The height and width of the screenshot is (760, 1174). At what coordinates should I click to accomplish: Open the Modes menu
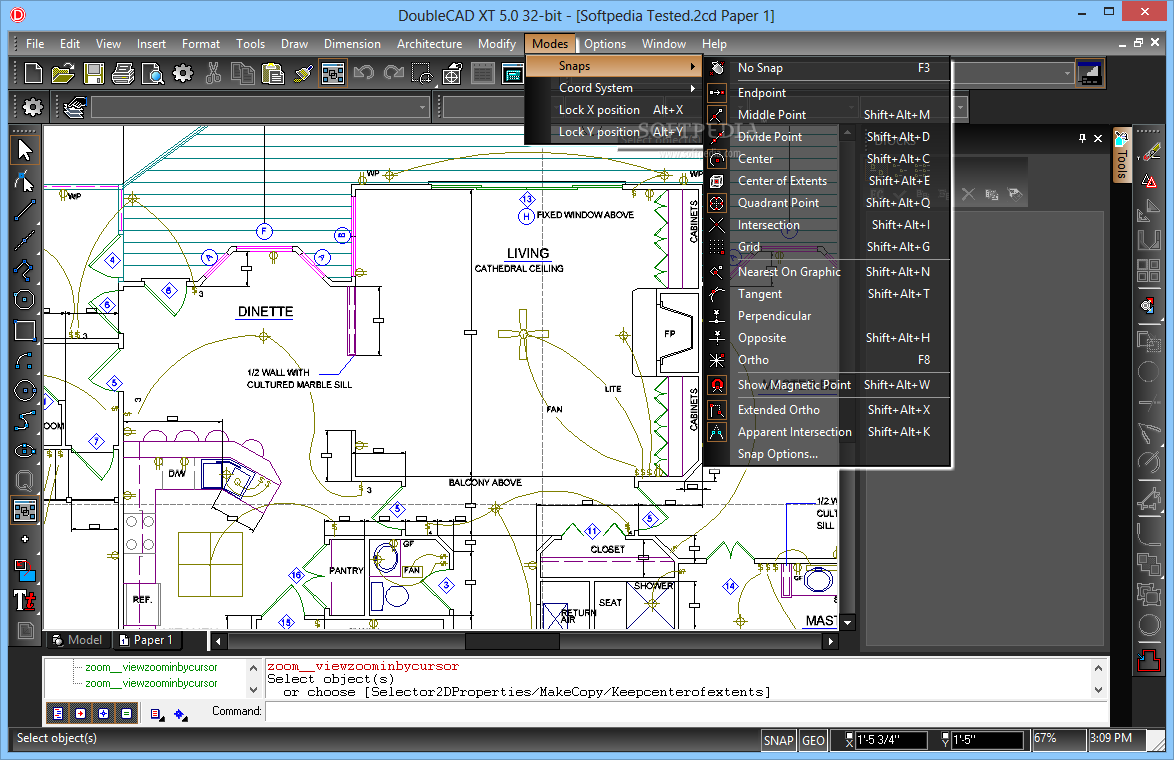(550, 43)
